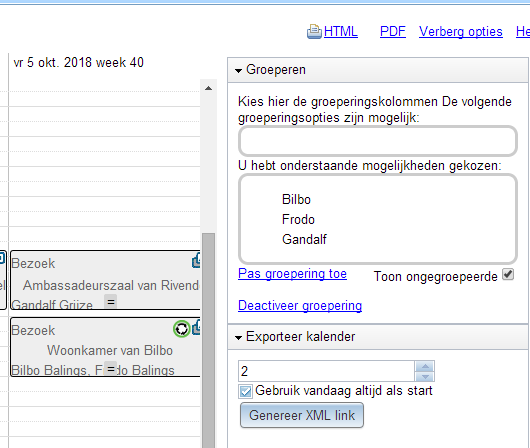Click lock icon on Ambassadeurszaal appointment
This screenshot has width=530, height=448.
tap(196, 261)
